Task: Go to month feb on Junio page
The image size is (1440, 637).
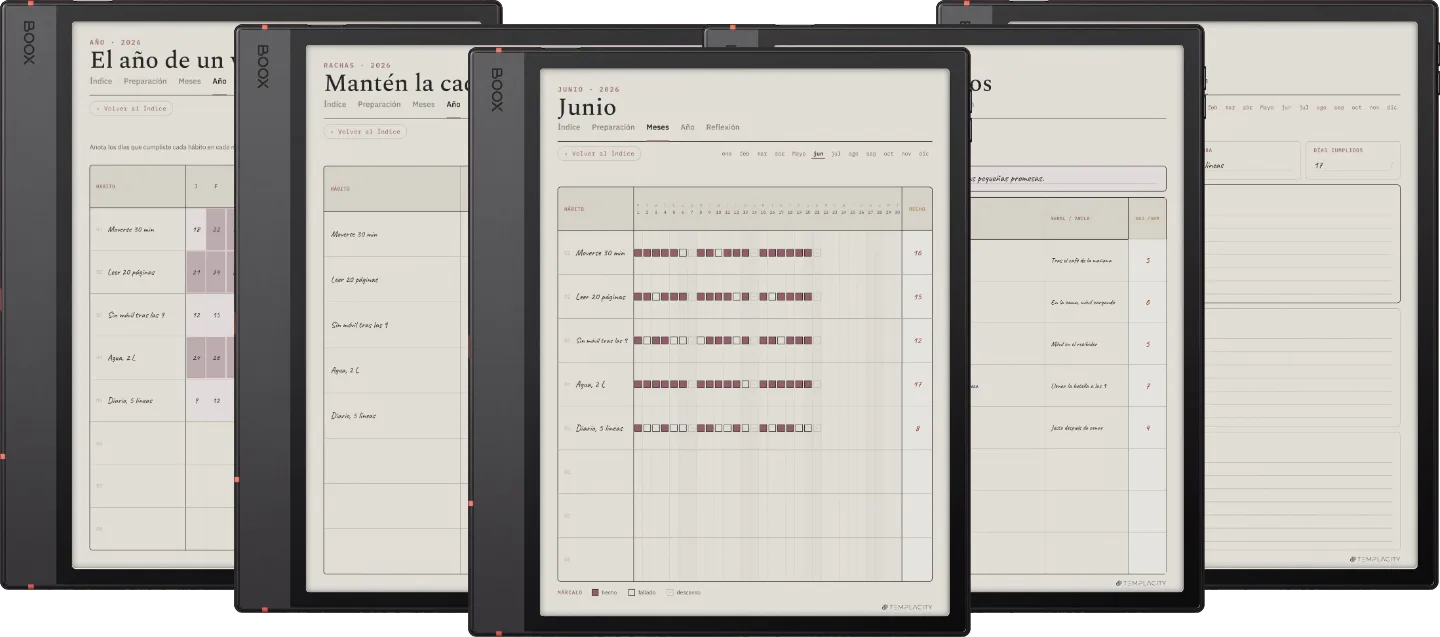Action: tap(744, 154)
